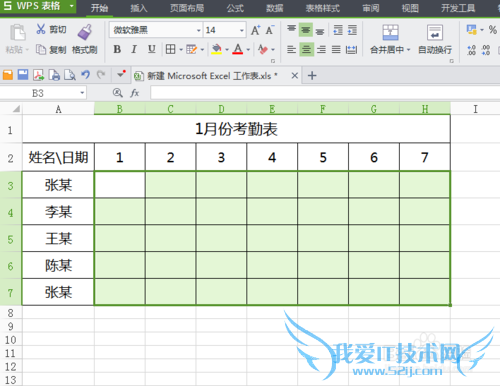
Task: Switch to the 视图 tab
Action: point(410,8)
